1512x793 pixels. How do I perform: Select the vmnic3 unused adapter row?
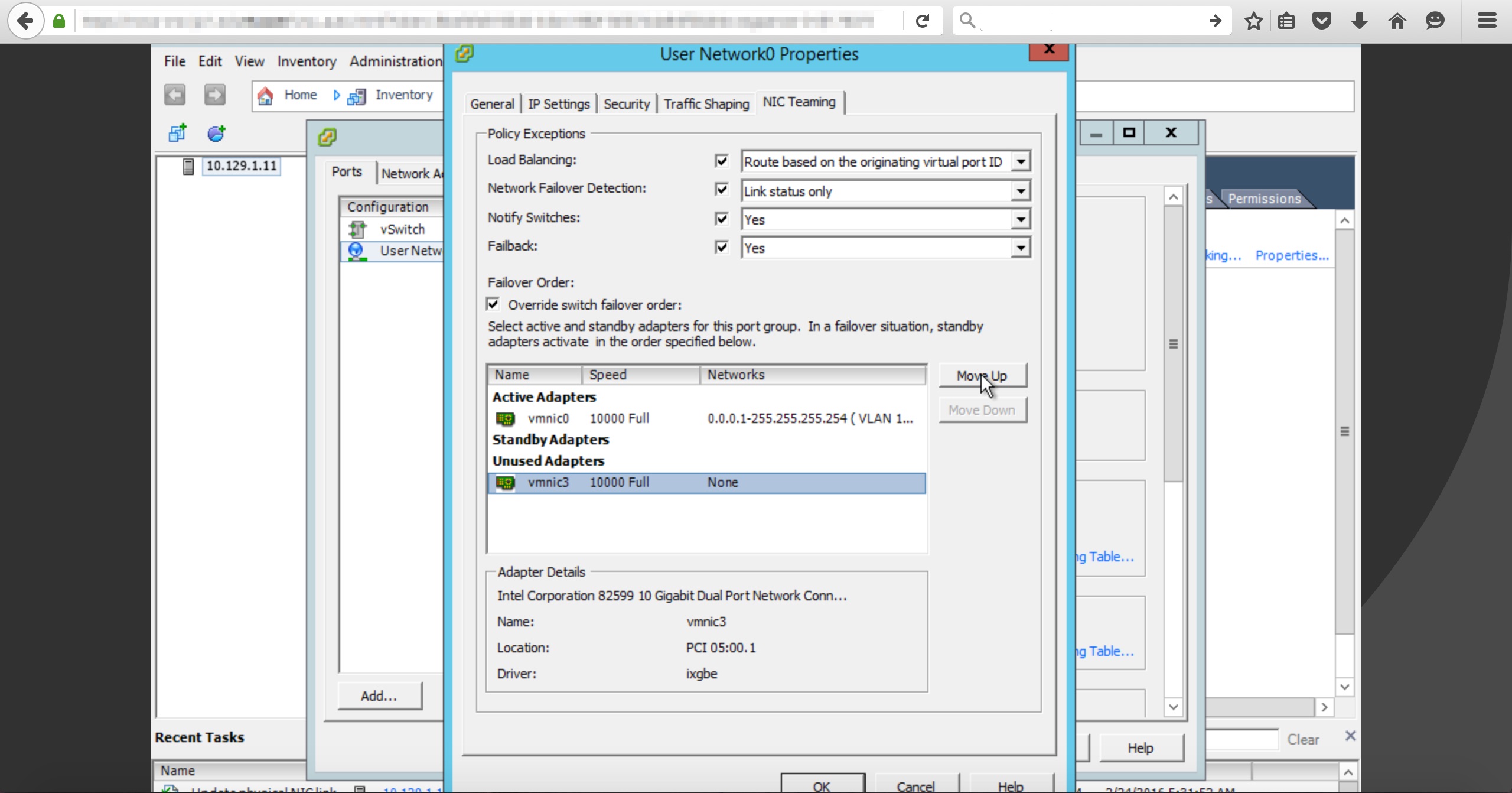[x=706, y=483]
